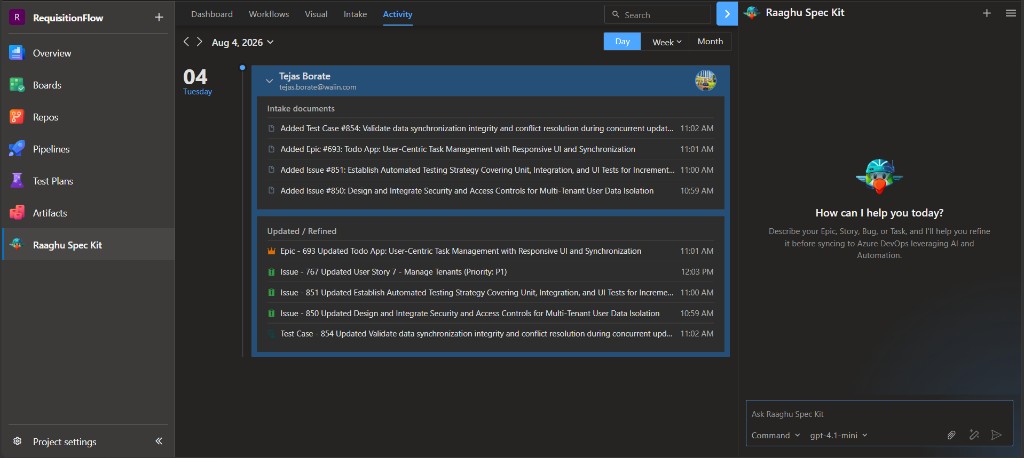Click Tejas Borate's profile avatar

[x=705, y=80]
